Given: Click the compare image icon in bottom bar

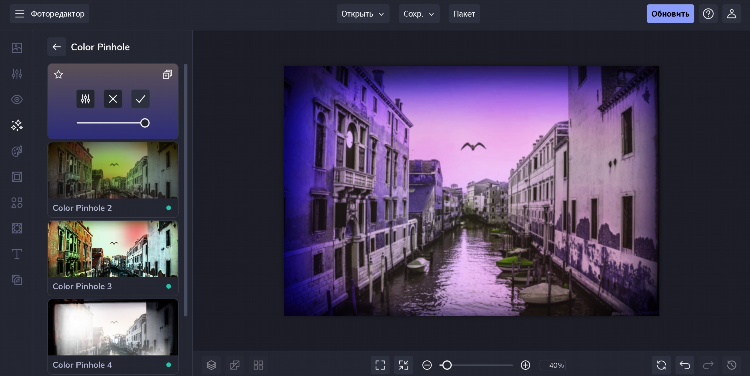Looking at the screenshot, I should [235, 365].
